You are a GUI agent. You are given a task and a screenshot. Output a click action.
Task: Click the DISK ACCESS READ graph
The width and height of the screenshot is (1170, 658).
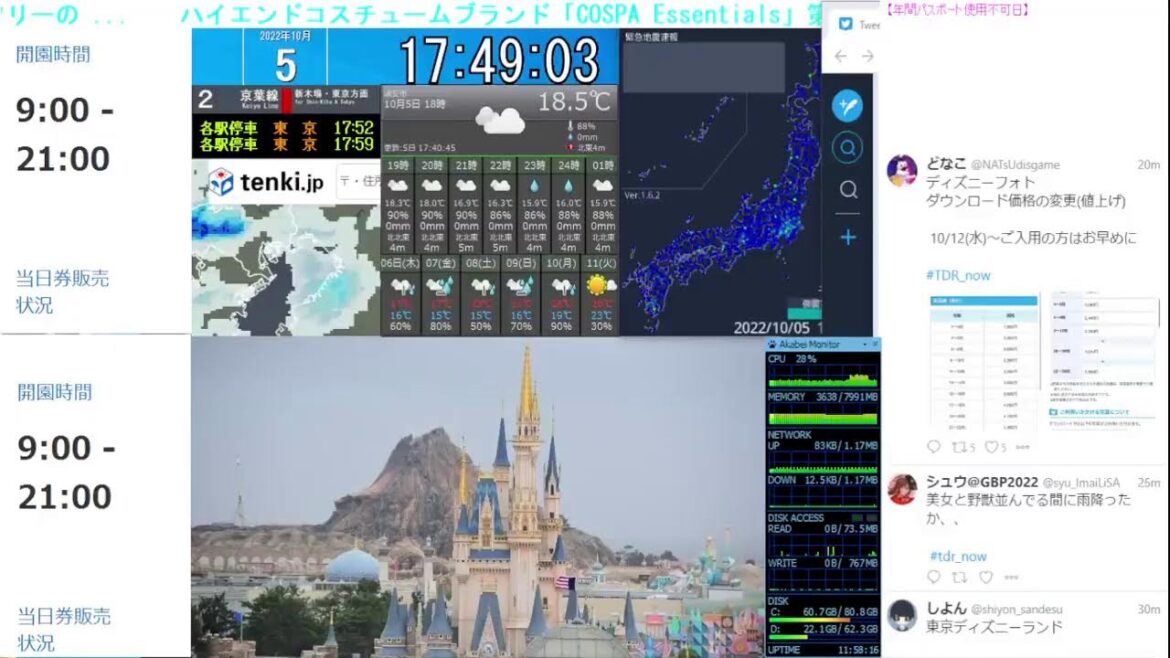[x=823, y=546]
